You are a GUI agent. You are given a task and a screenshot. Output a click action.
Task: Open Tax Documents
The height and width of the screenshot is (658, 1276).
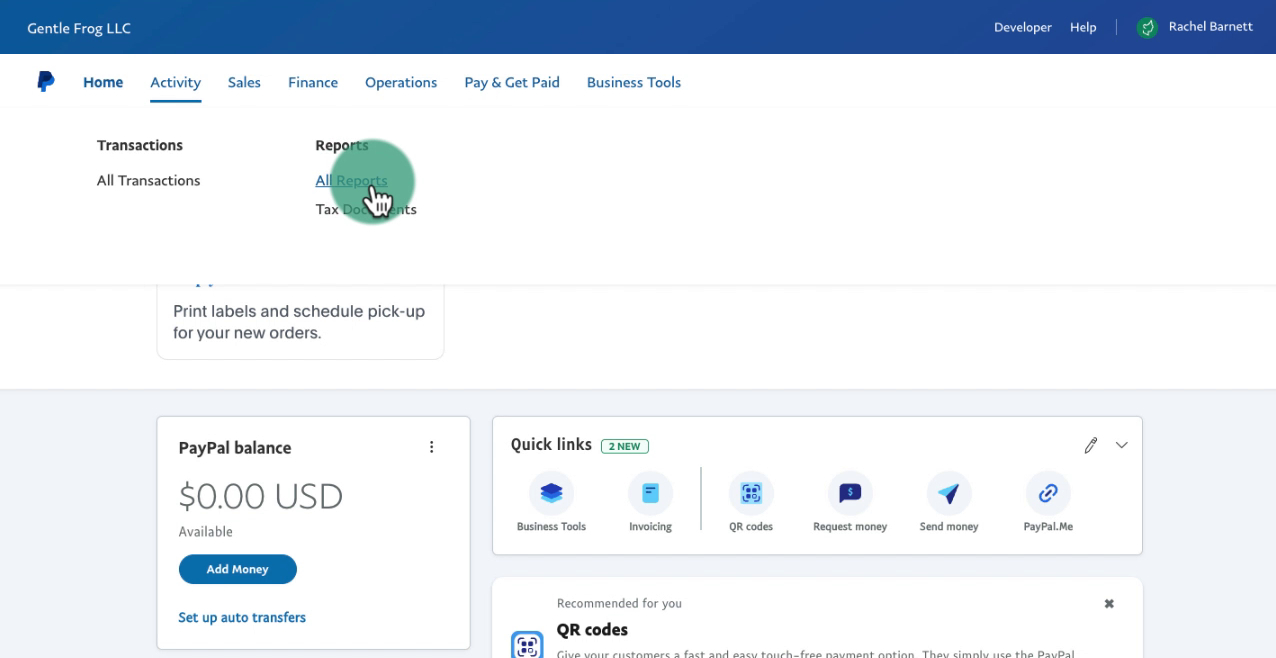pyautogui.click(x=366, y=209)
